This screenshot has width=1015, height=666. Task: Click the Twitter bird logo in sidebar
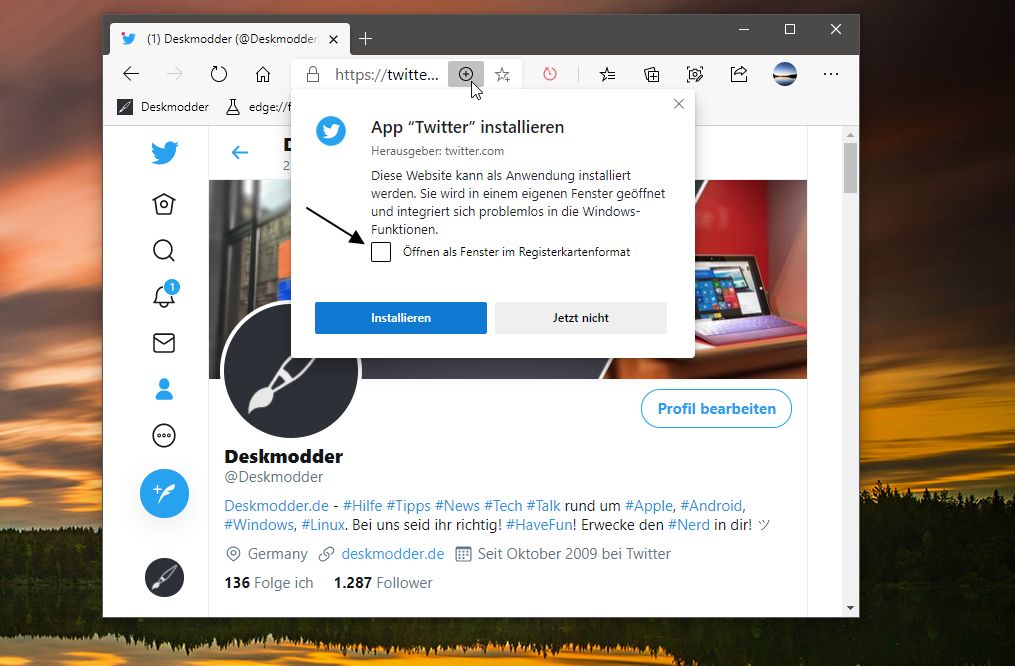point(164,153)
